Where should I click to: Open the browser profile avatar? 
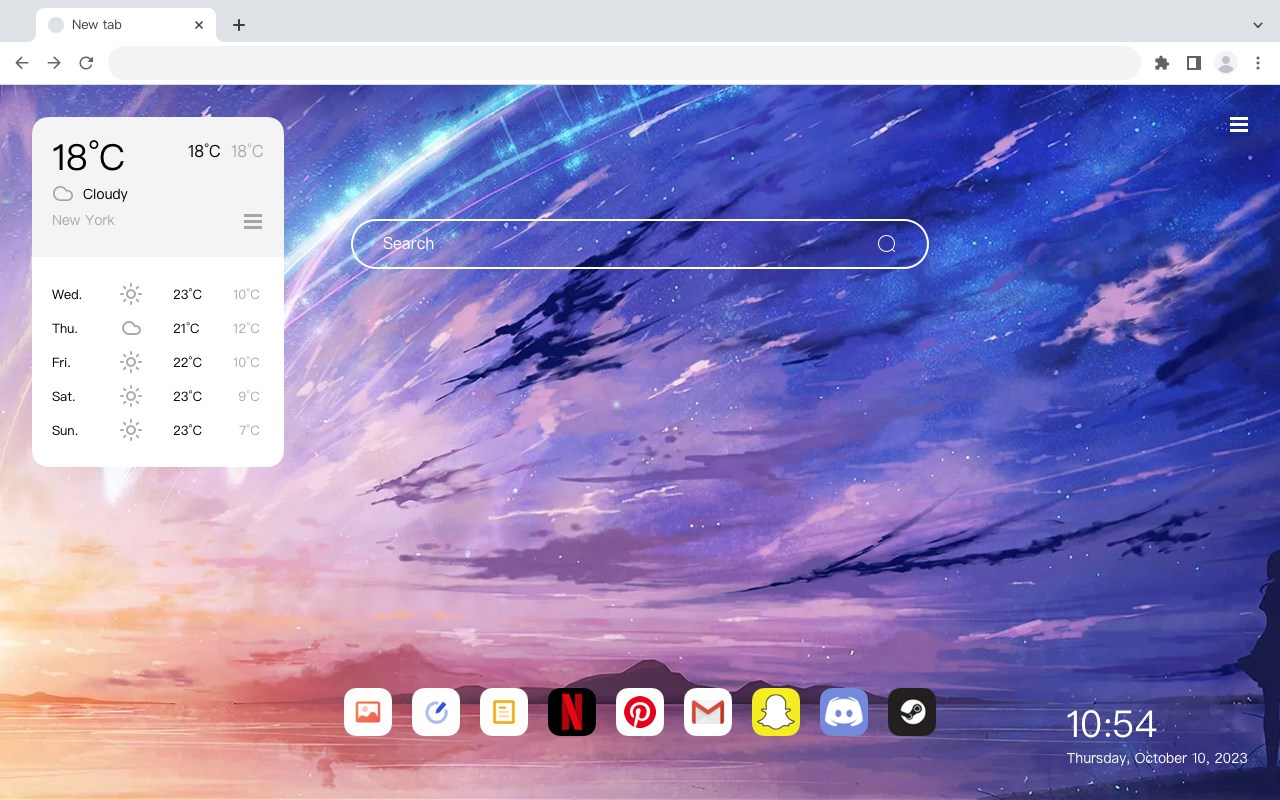click(1226, 63)
